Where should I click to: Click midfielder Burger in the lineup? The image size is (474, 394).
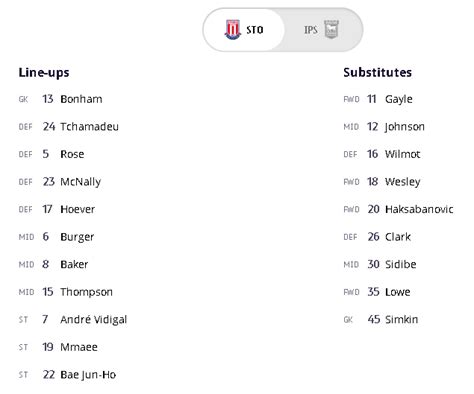(x=56, y=237)
